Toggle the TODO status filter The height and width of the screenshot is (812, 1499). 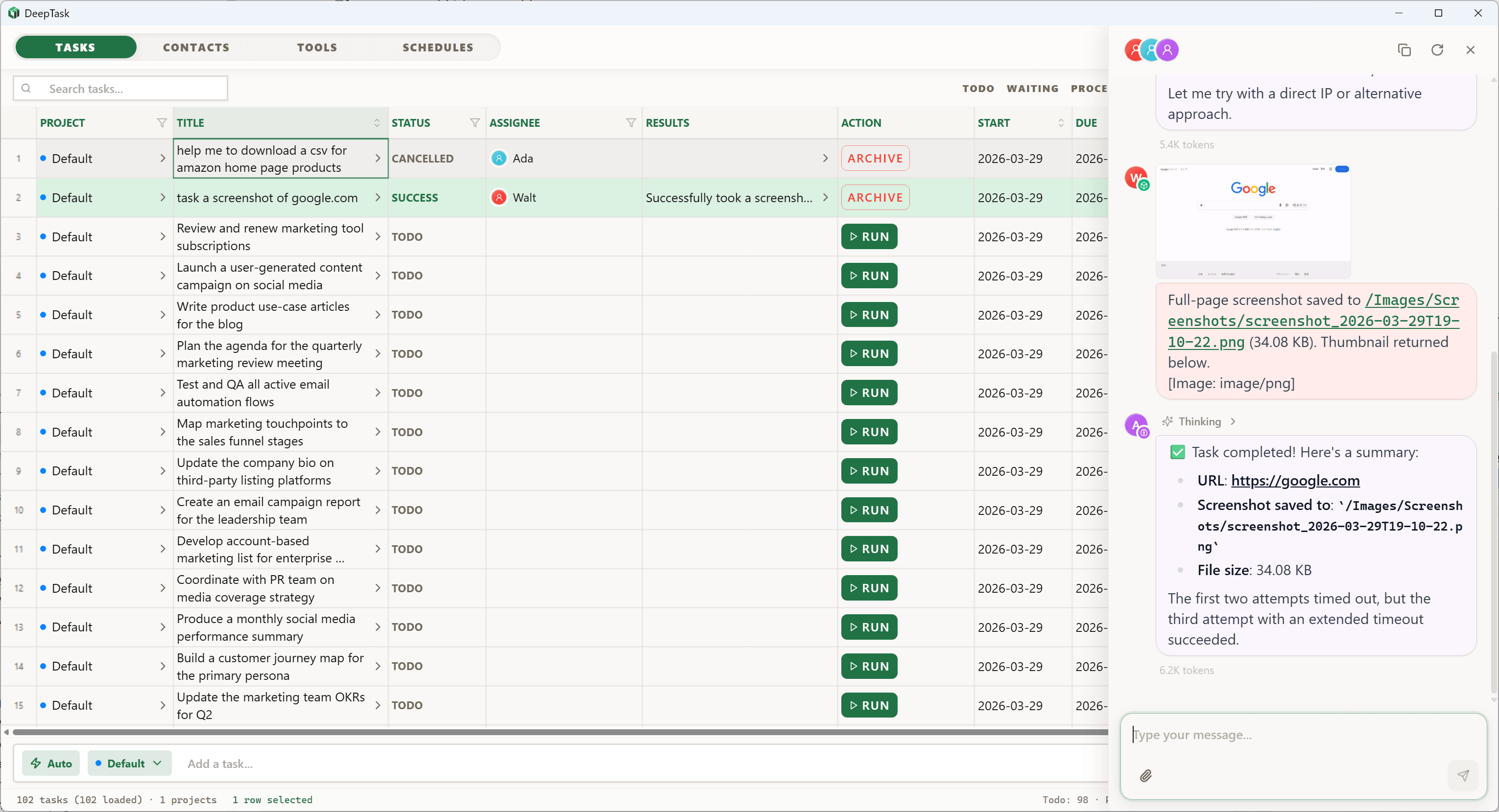click(x=977, y=89)
